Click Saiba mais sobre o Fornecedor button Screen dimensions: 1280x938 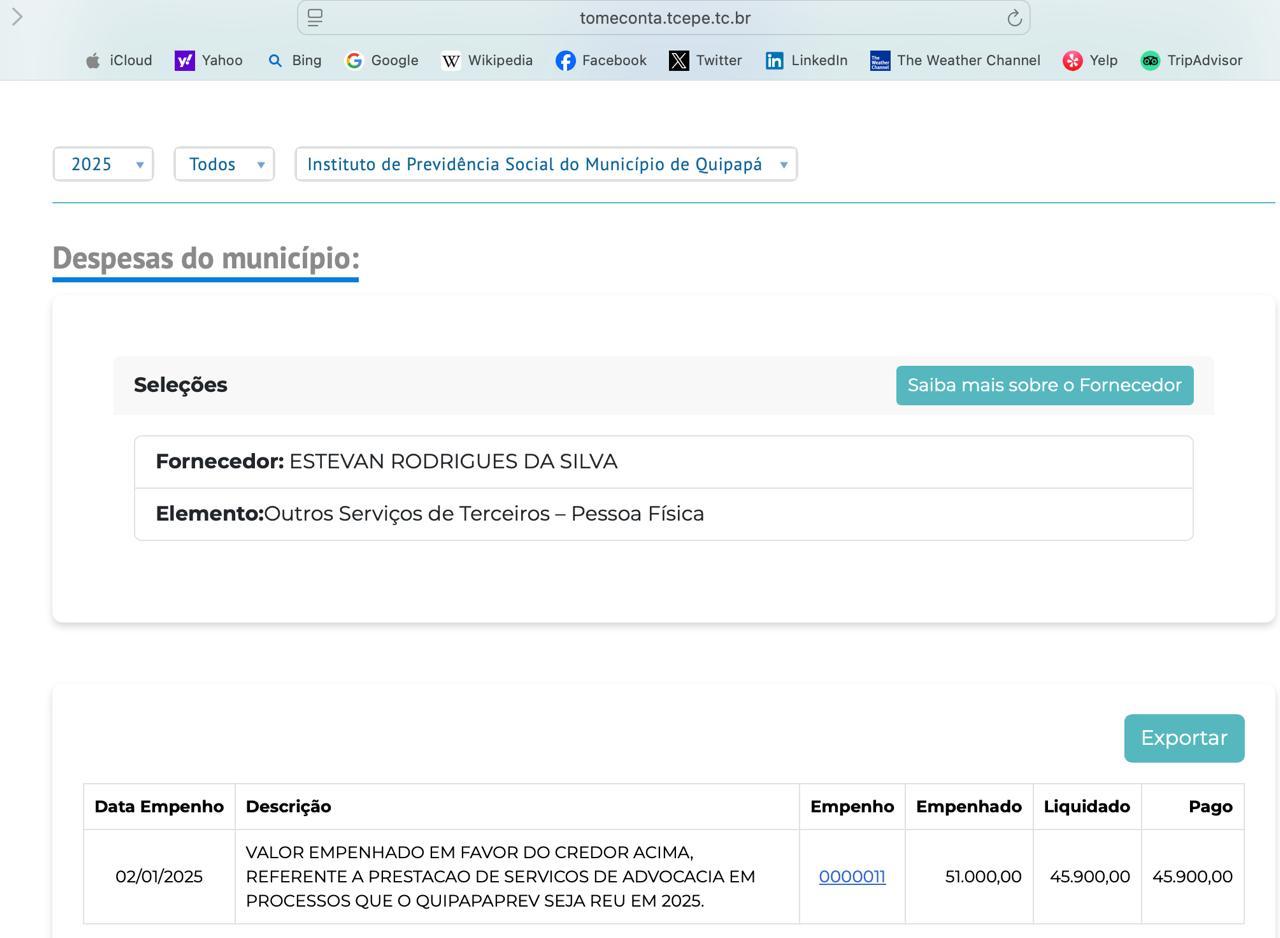pyautogui.click(x=1044, y=385)
